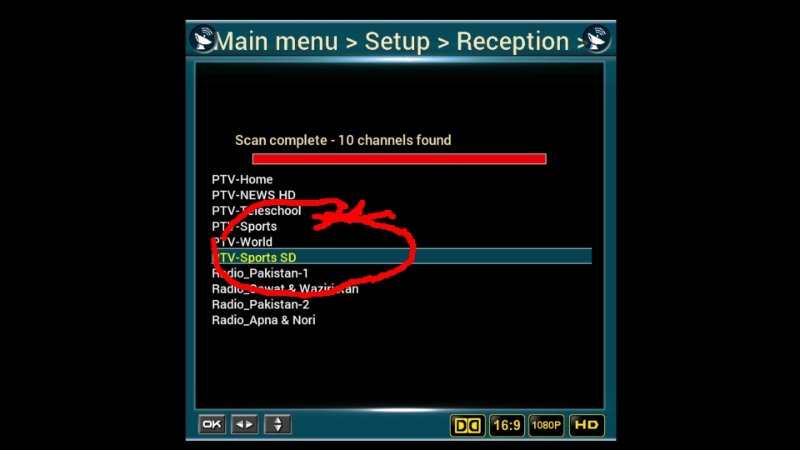Choose the PTV-World channel entry
The height and width of the screenshot is (450, 800).
[242, 242]
